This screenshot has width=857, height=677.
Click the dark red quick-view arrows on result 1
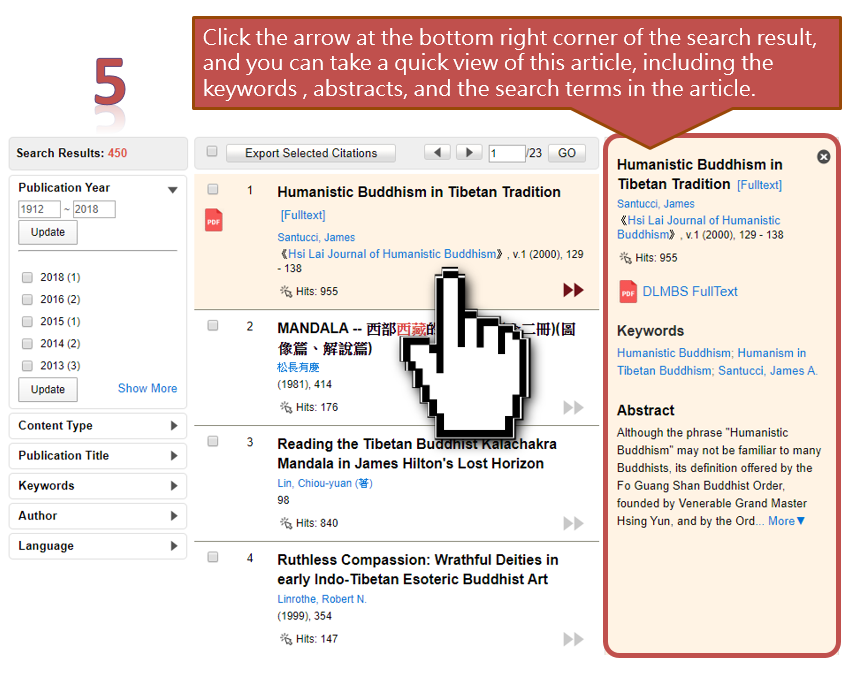[573, 290]
